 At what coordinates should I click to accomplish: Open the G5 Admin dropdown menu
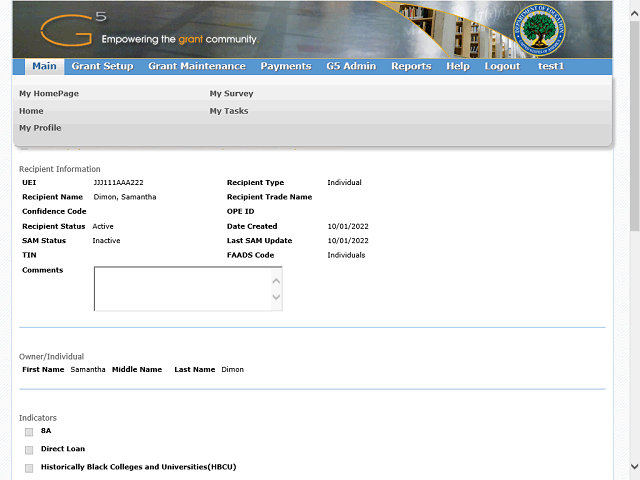[x=351, y=67]
